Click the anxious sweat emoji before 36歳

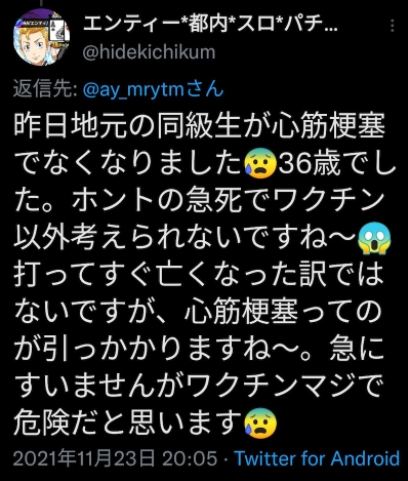[261, 163]
